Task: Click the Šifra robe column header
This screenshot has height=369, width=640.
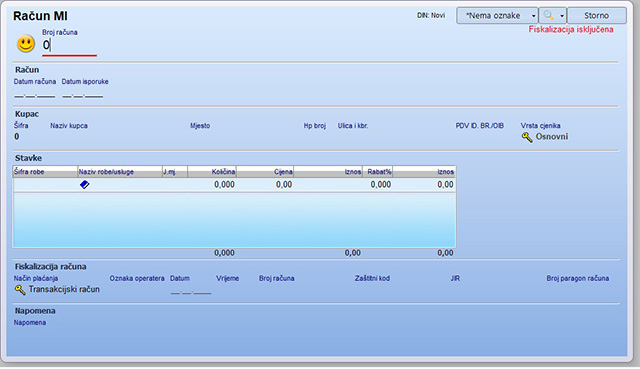Action: tap(45, 172)
